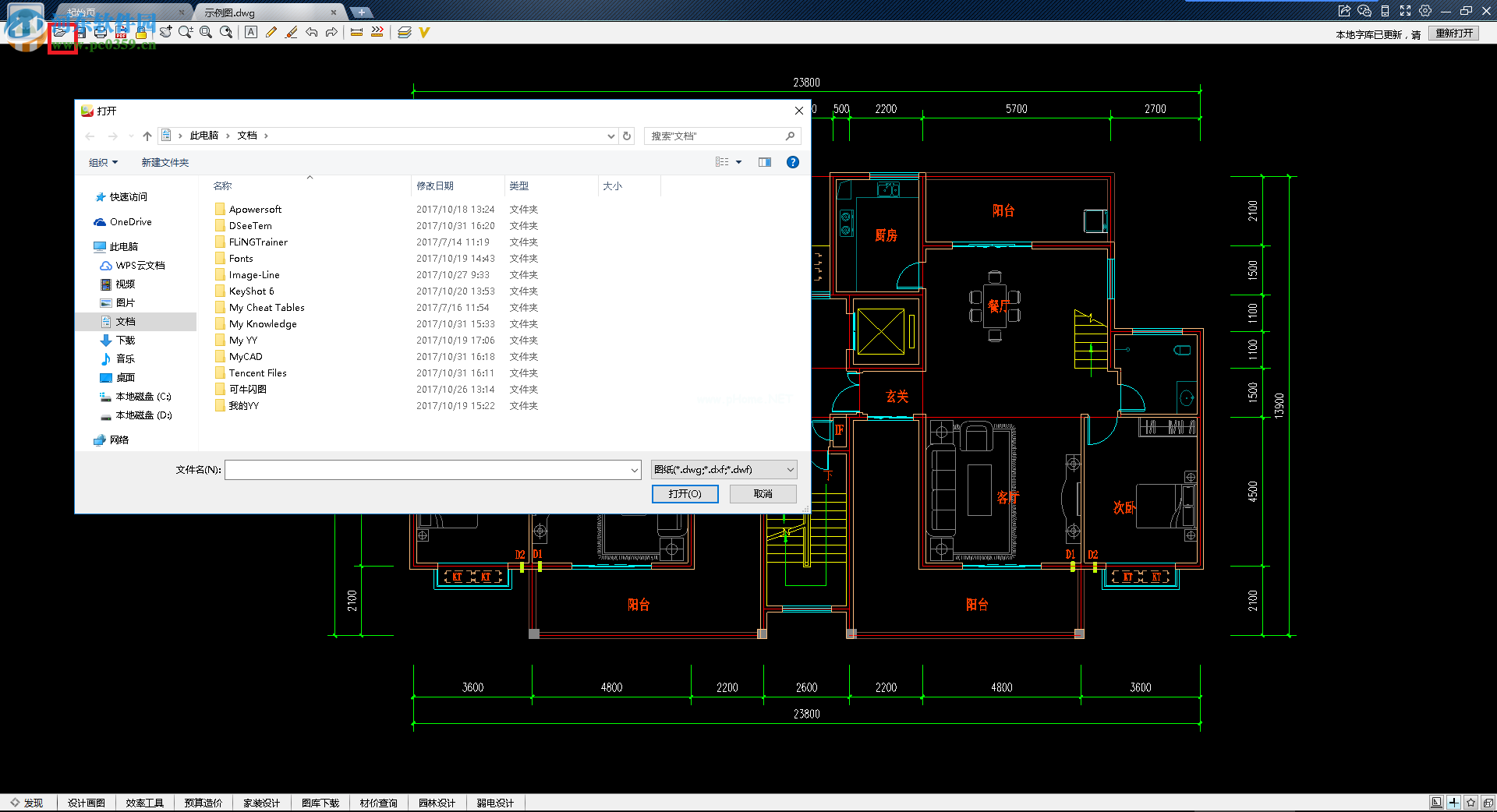Image resolution: width=1497 pixels, height=812 pixels.
Task: Click the 3D cube icon in status bar
Action: (1488, 803)
